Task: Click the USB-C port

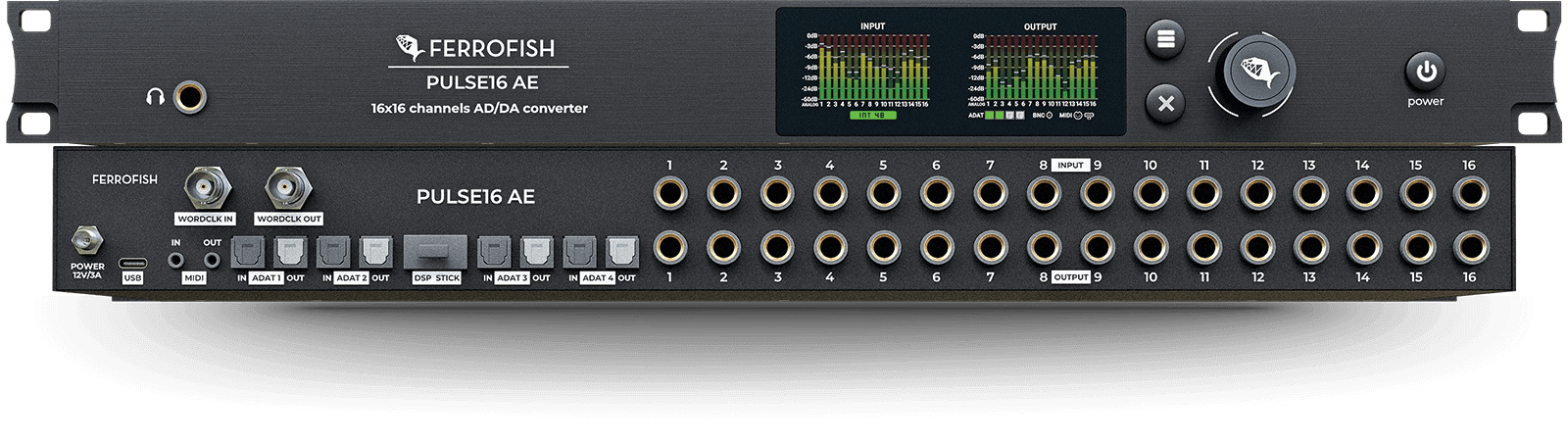Action: coord(132,263)
